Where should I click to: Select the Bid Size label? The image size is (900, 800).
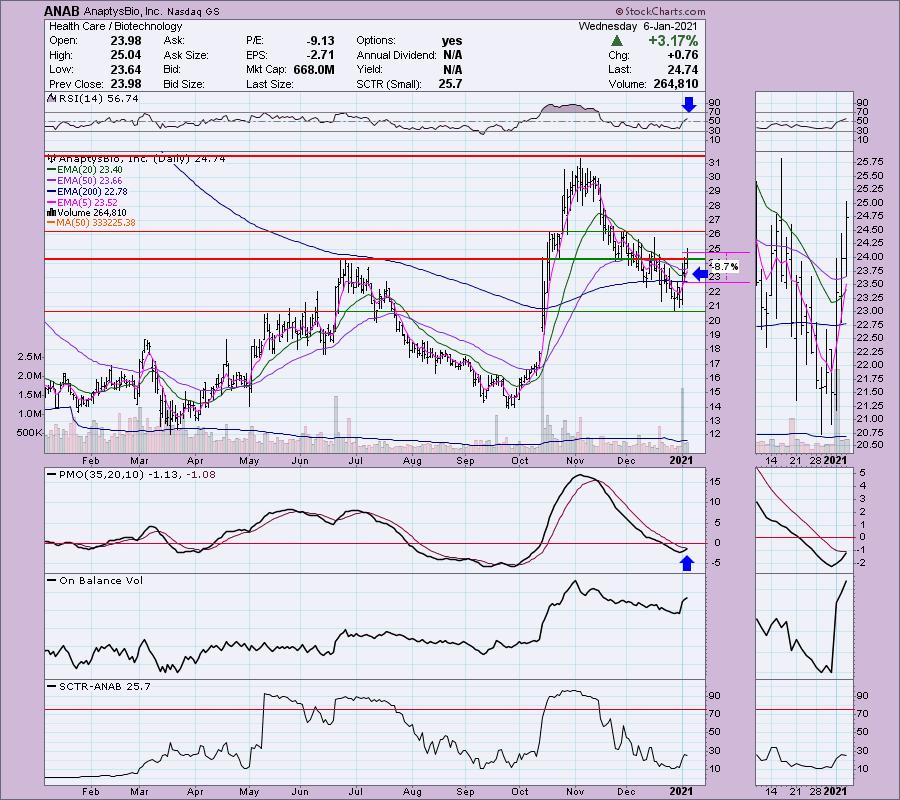184,84
